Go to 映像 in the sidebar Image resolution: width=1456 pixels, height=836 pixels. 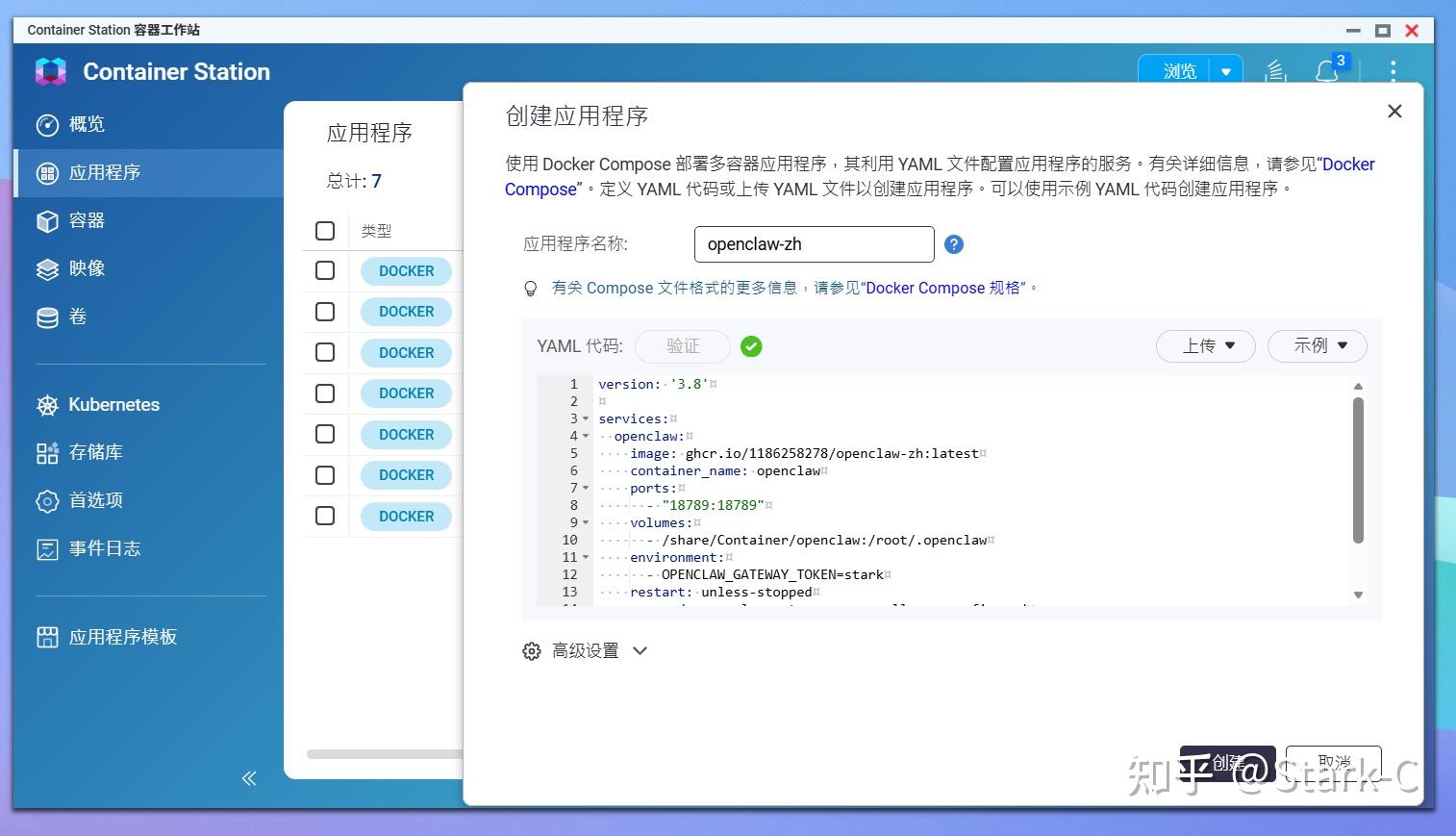[149, 269]
